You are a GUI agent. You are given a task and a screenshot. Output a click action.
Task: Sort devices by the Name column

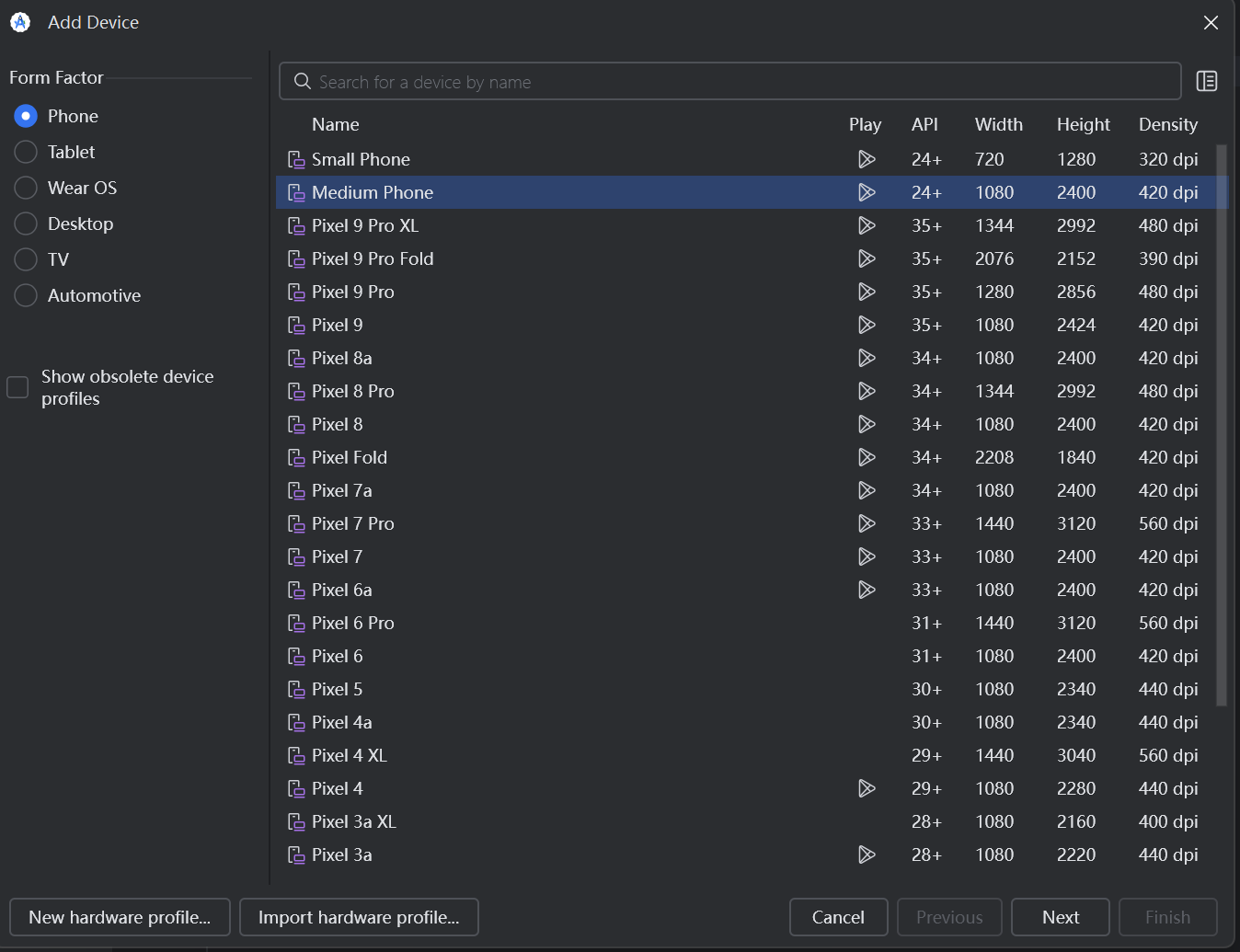point(336,124)
